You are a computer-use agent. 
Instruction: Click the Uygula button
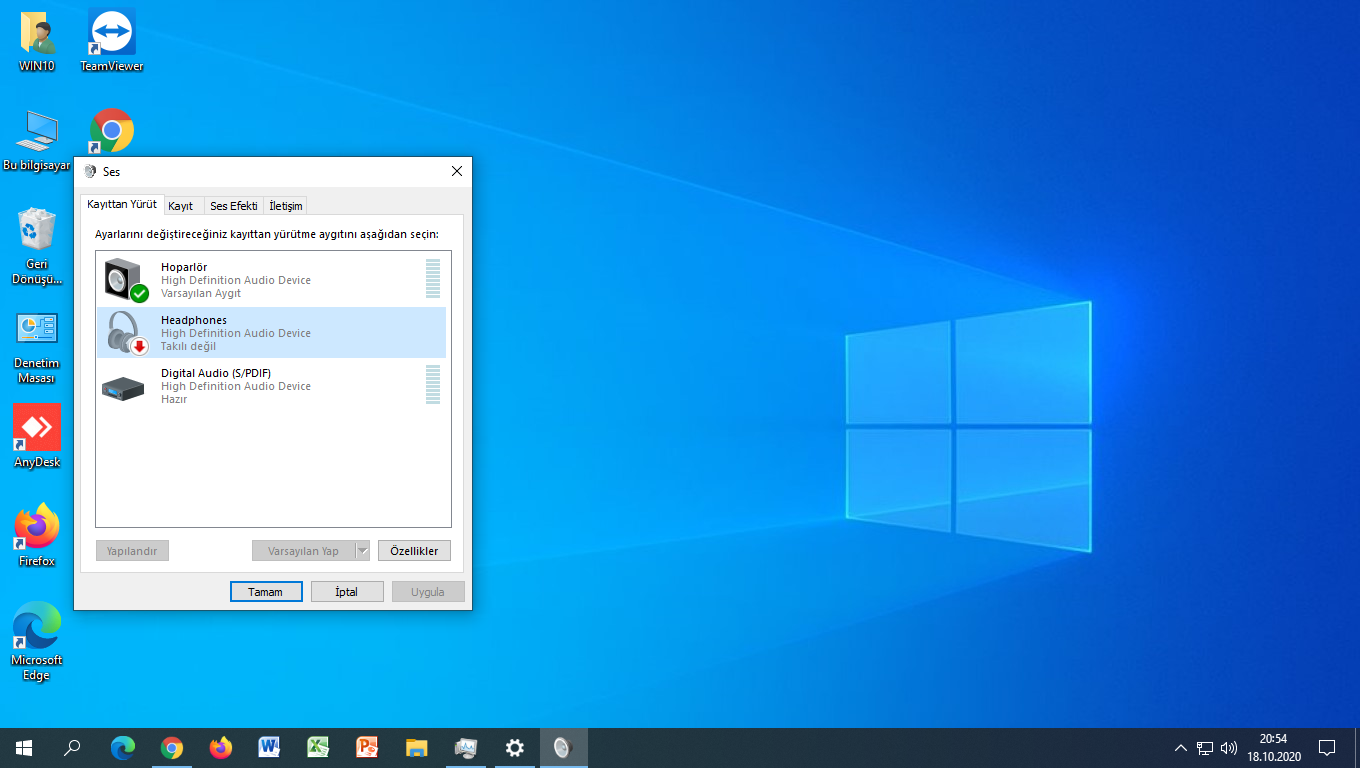(x=428, y=592)
